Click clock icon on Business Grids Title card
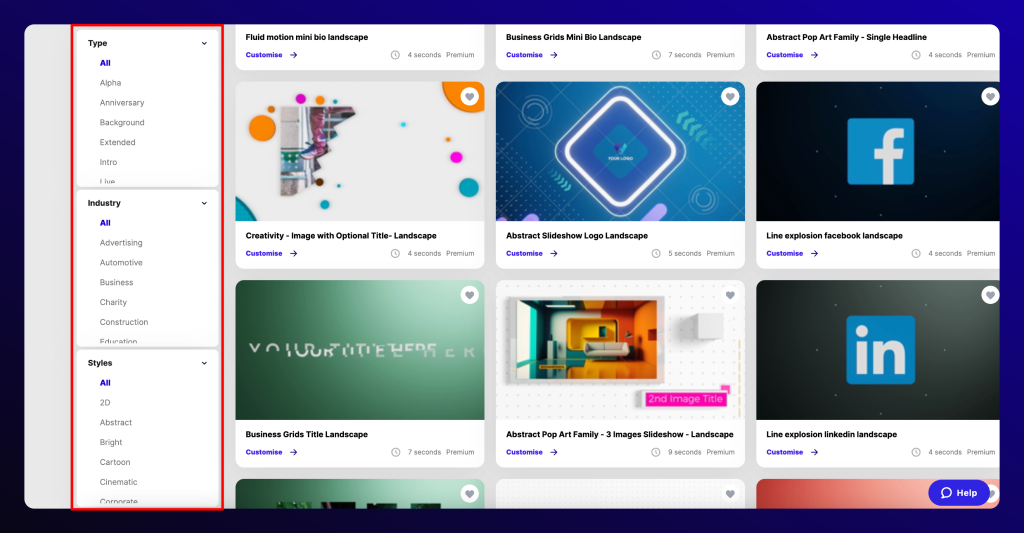The height and width of the screenshot is (533, 1024). 395,452
